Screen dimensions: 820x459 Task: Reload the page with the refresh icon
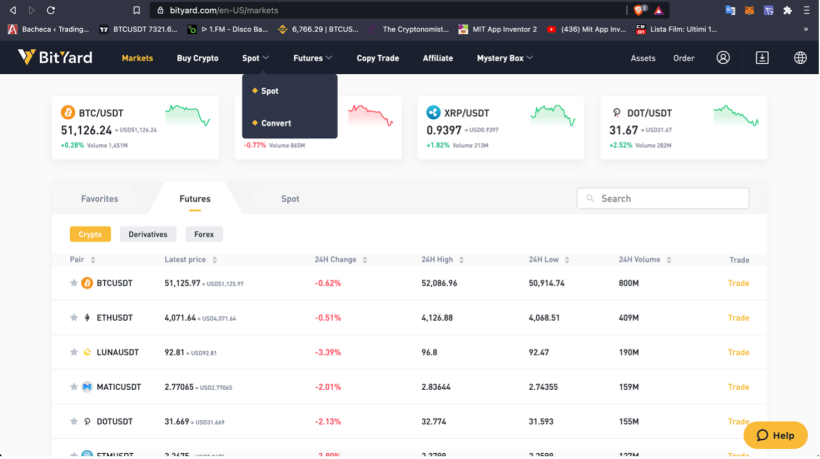51,10
